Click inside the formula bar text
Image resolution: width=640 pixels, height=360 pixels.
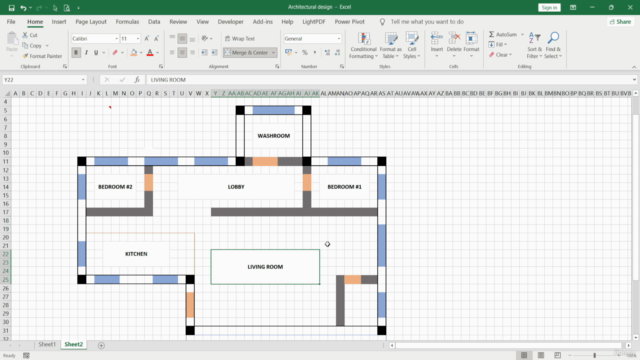pyautogui.click(x=168, y=80)
